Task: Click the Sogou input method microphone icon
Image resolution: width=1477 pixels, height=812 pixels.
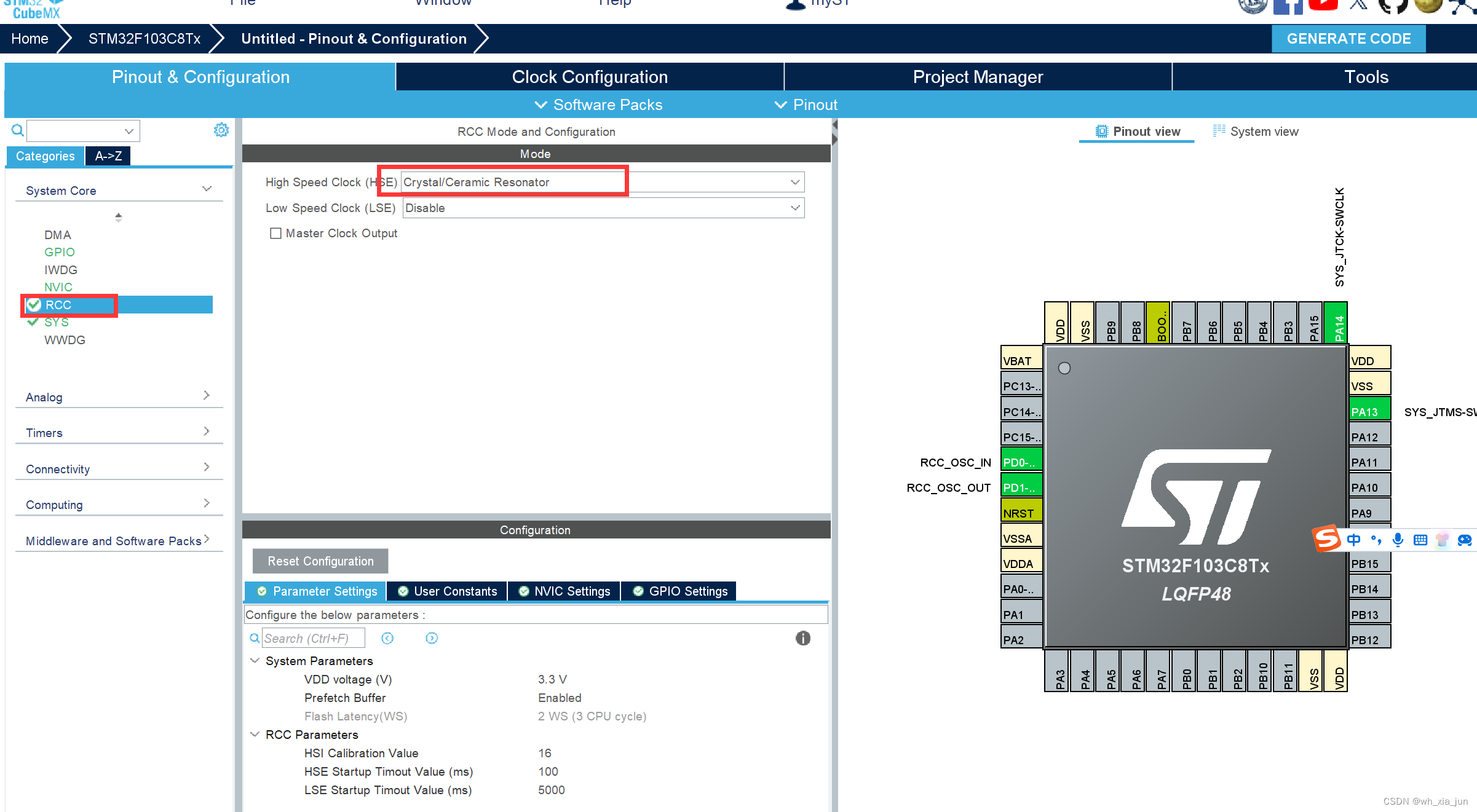Action: (1398, 540)
